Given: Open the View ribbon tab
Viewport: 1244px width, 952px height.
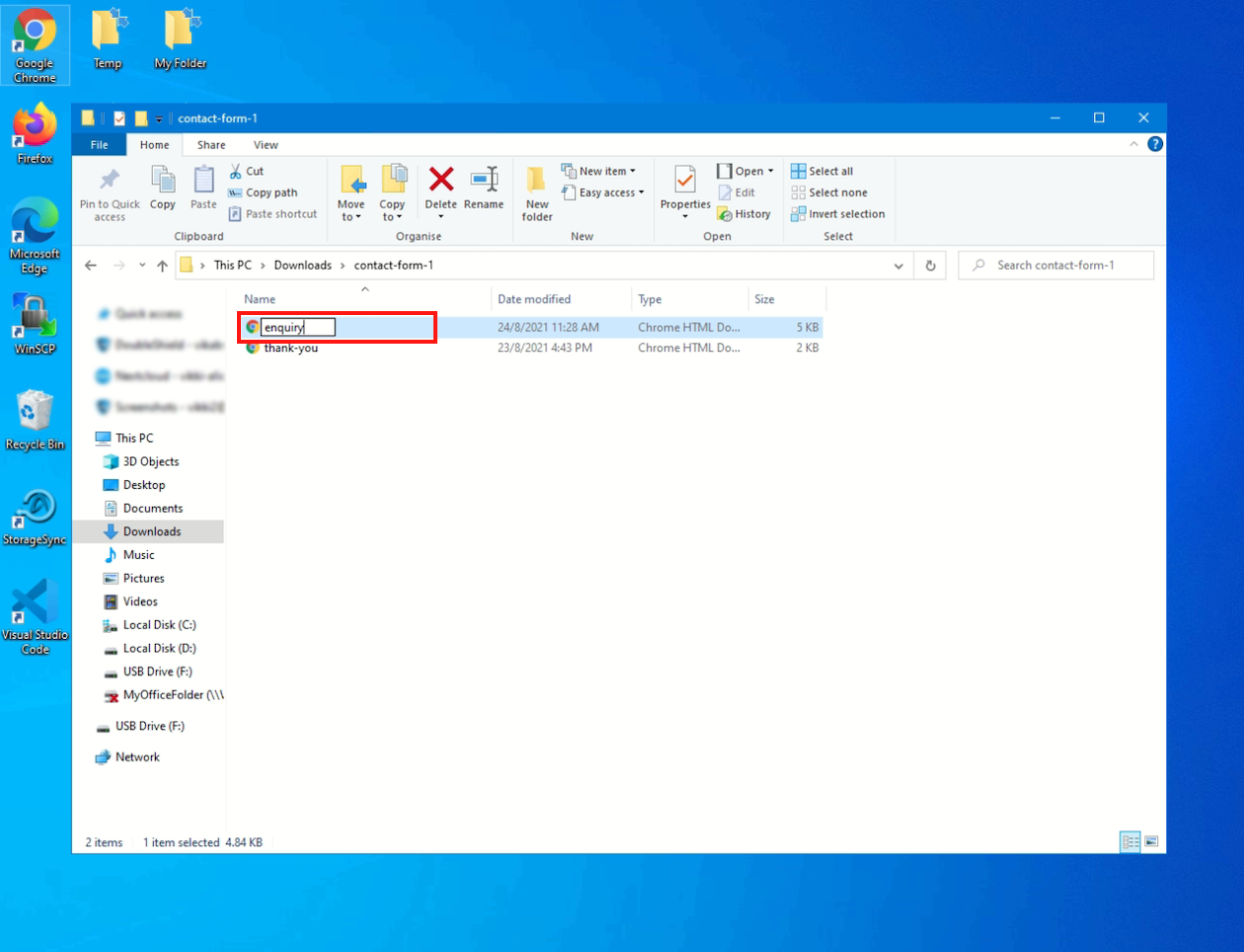Looking at the screenshot, I should [266, 145].
